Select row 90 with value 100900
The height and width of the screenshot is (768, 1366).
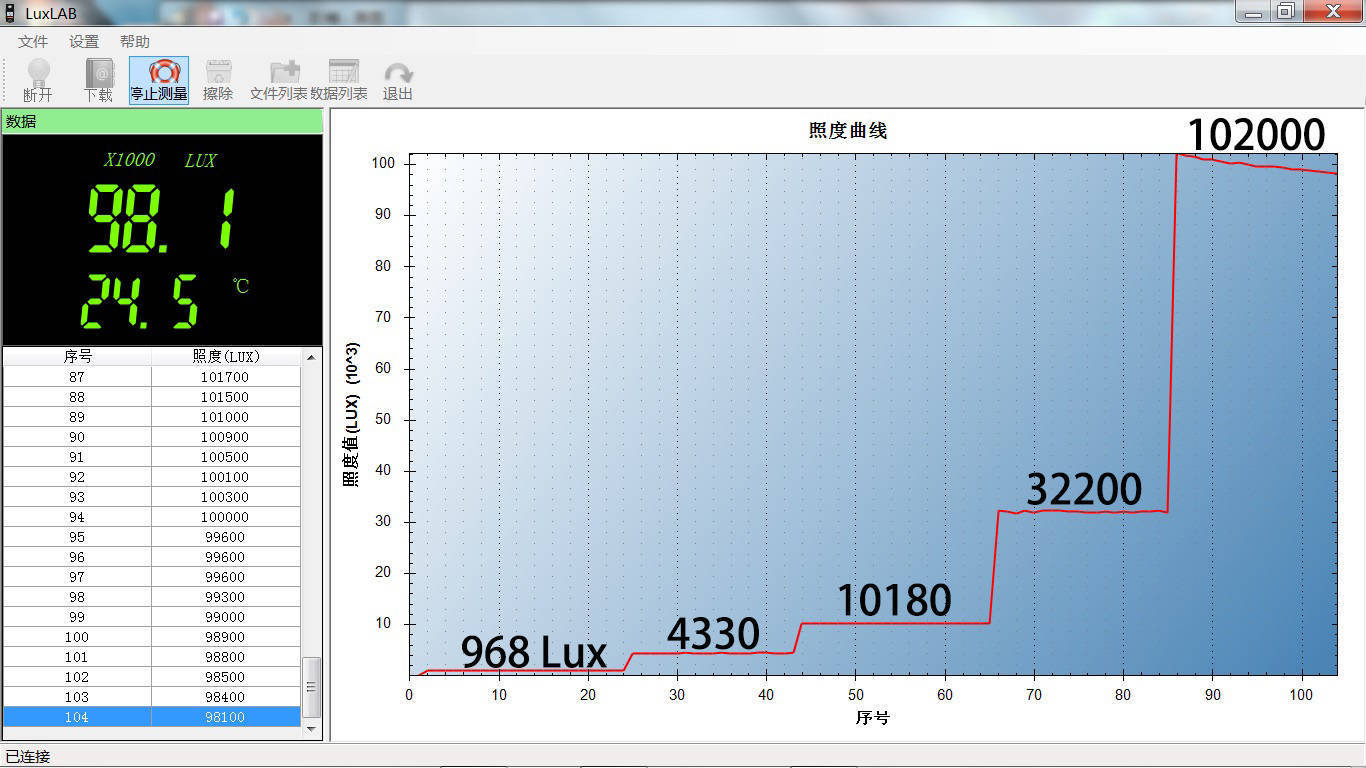[x=152, y=437]
